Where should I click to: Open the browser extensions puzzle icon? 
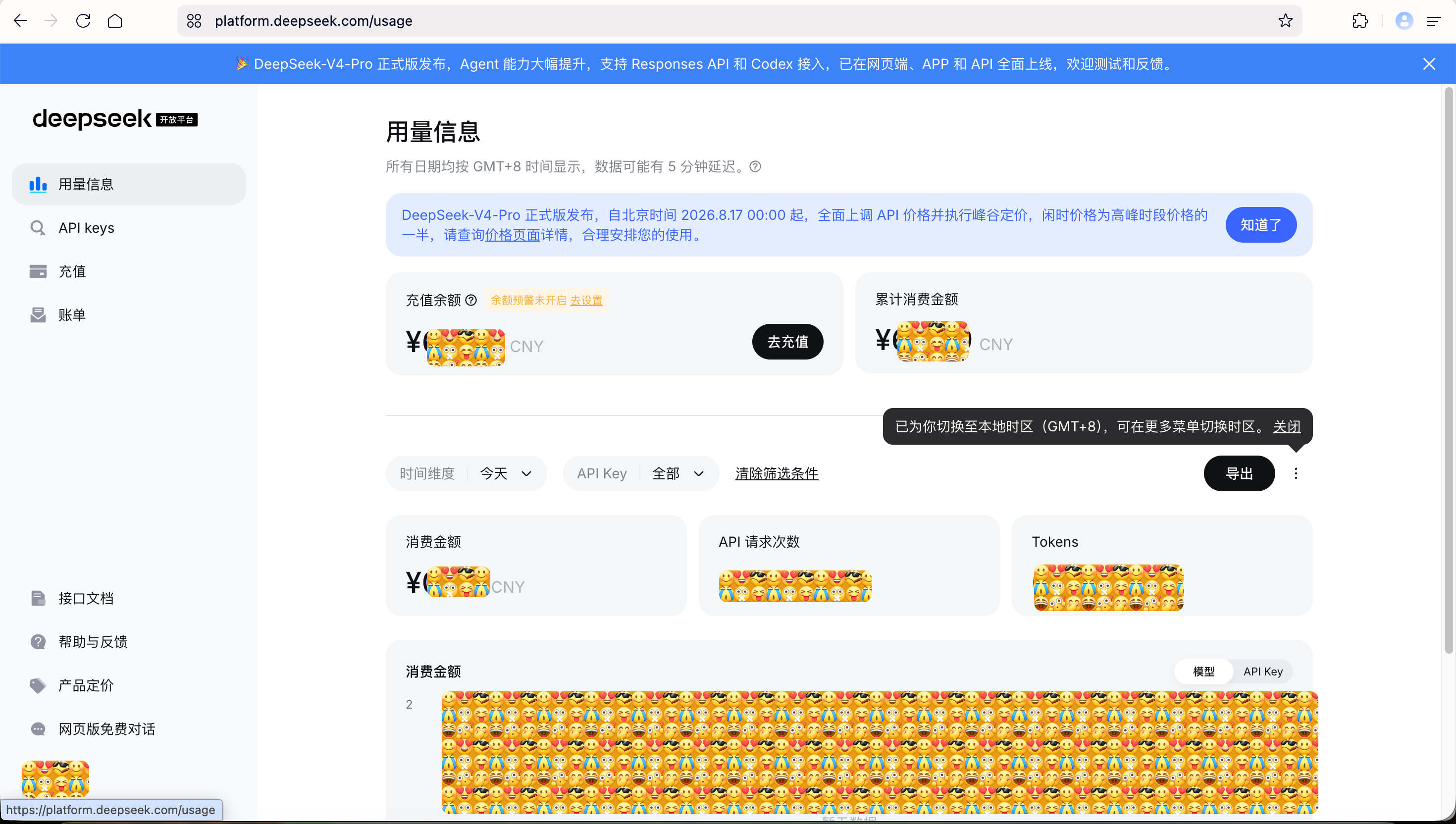(1360, 21)
